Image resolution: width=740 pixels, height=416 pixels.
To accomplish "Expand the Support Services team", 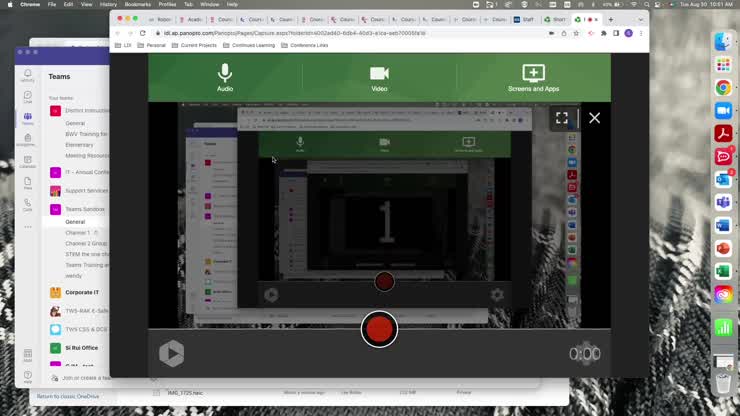I will pyautogui.click(x=86, y=190).
